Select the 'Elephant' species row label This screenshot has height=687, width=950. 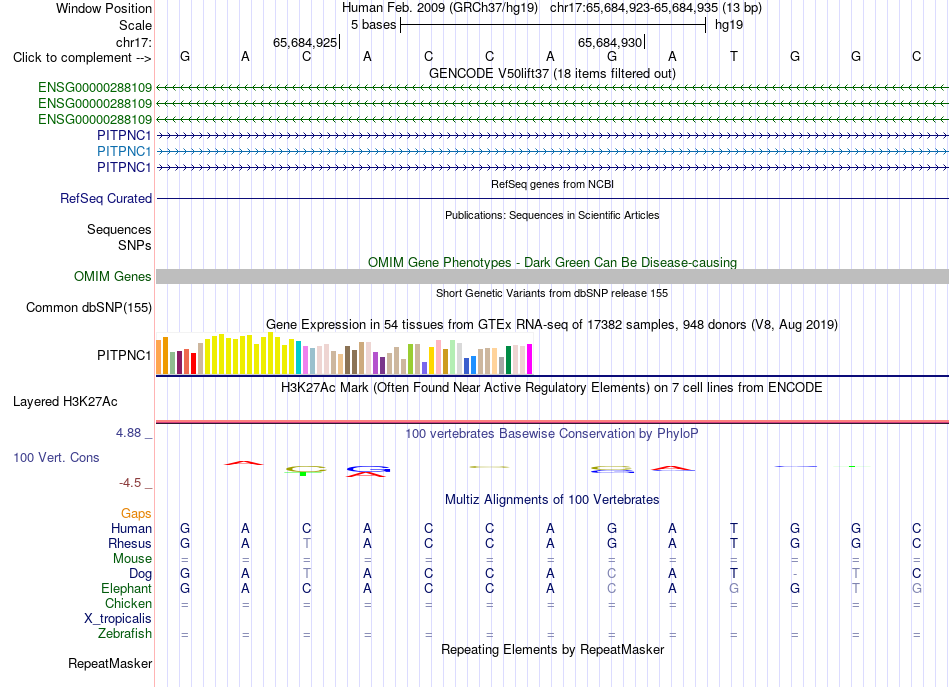126,588
